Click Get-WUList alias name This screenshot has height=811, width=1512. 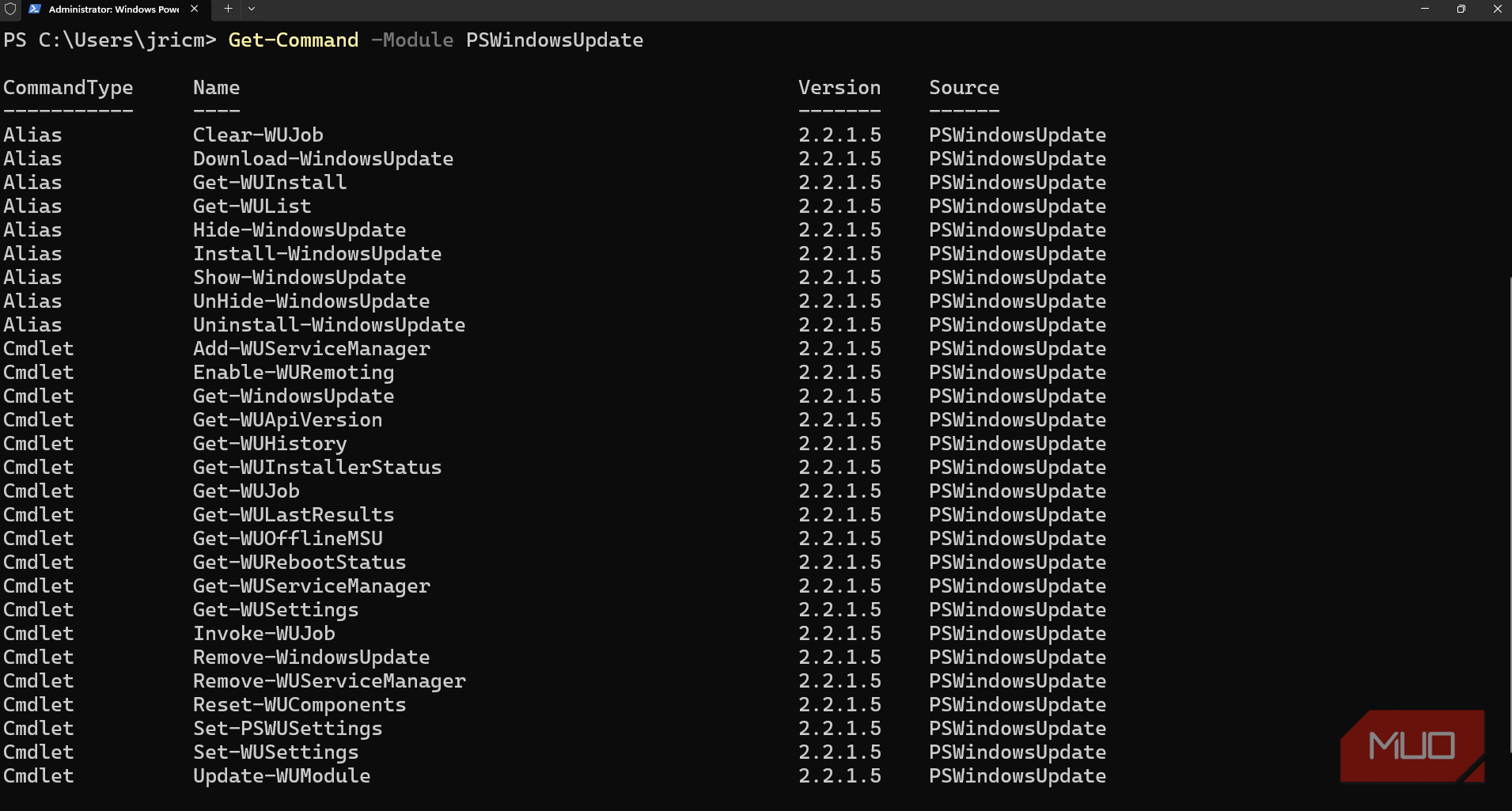252,207
